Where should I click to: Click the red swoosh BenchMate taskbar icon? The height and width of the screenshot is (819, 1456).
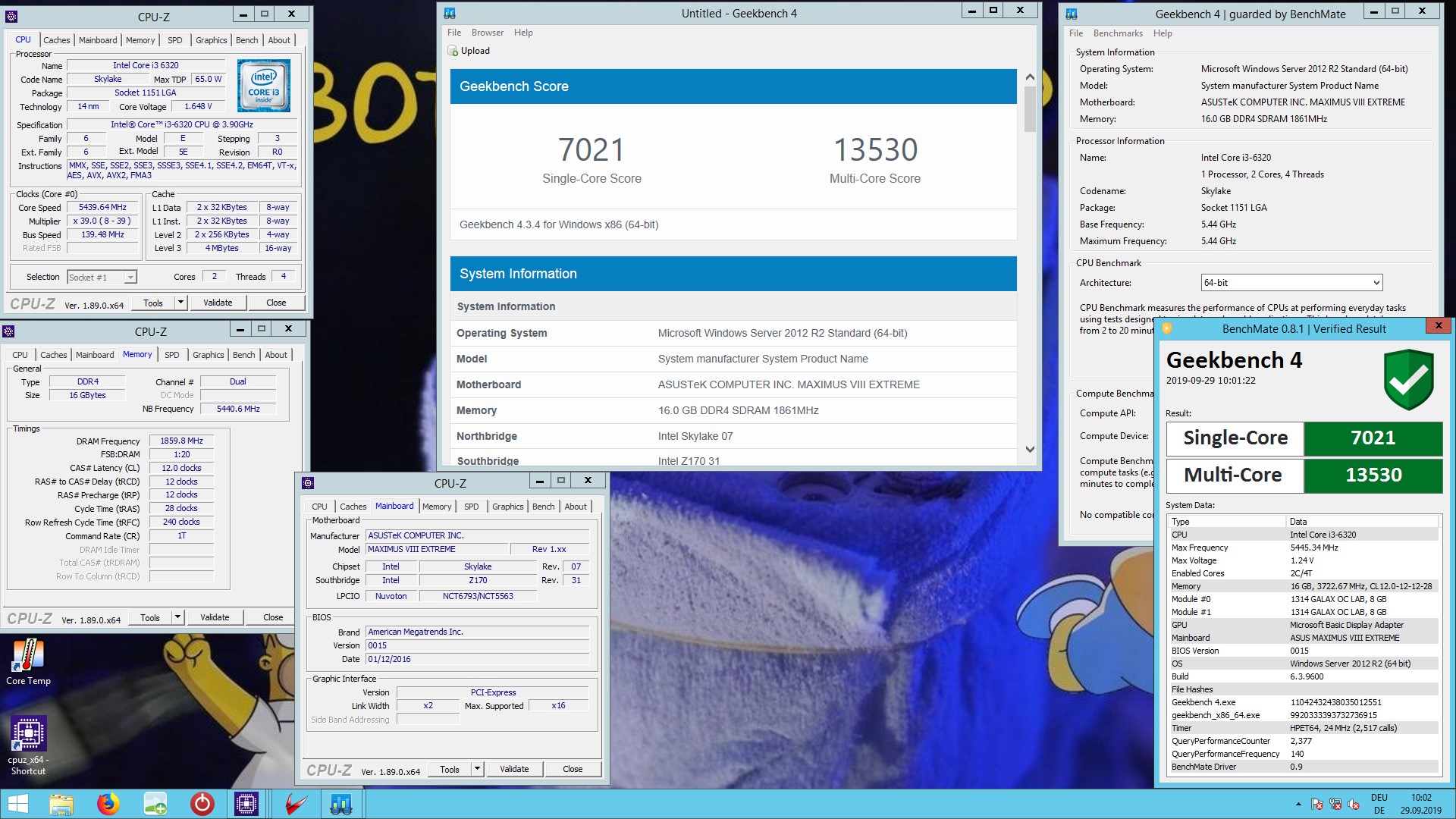(x=296, y=804)
